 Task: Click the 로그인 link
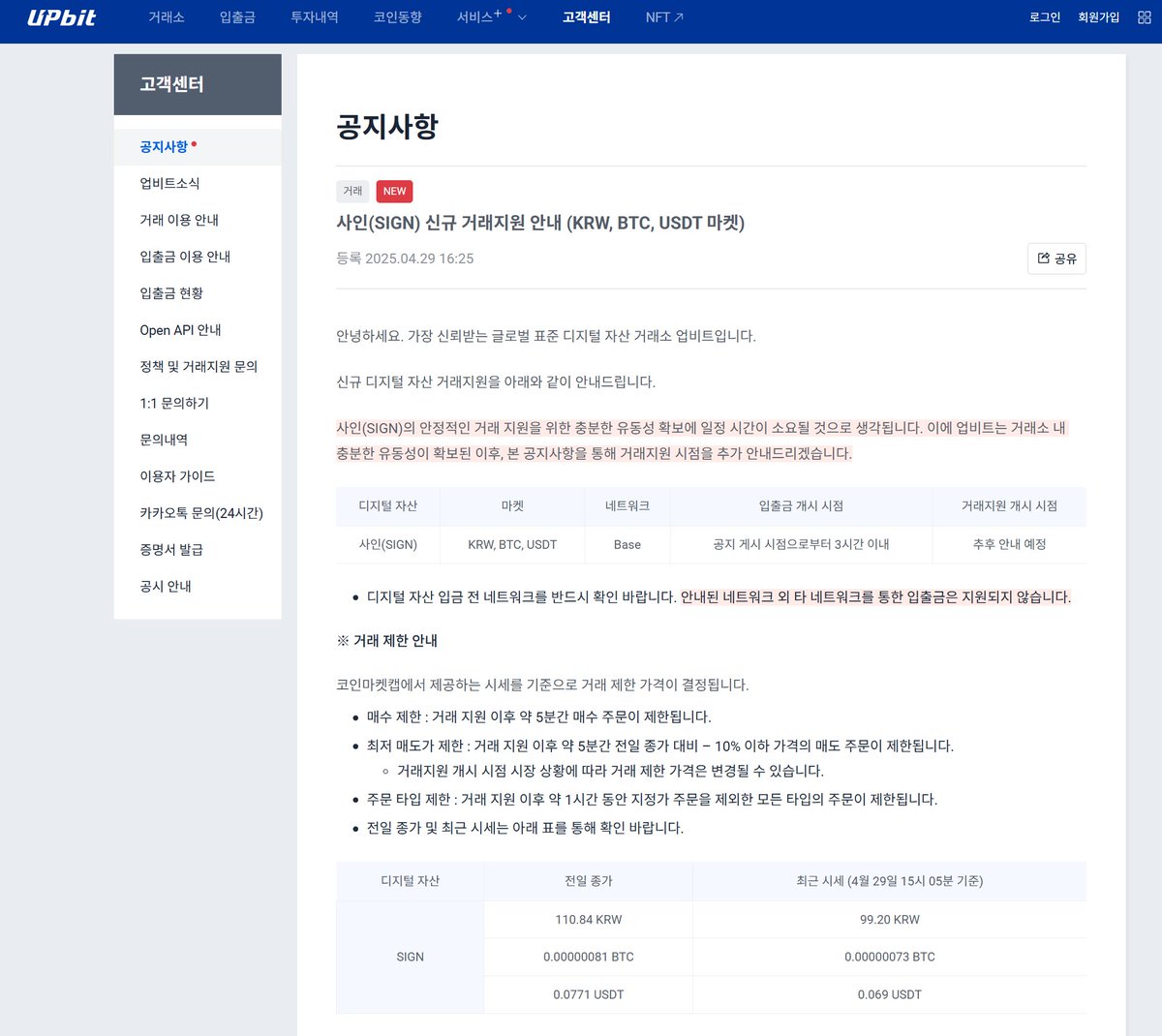pyautogui.click(x=1045, y=17)
